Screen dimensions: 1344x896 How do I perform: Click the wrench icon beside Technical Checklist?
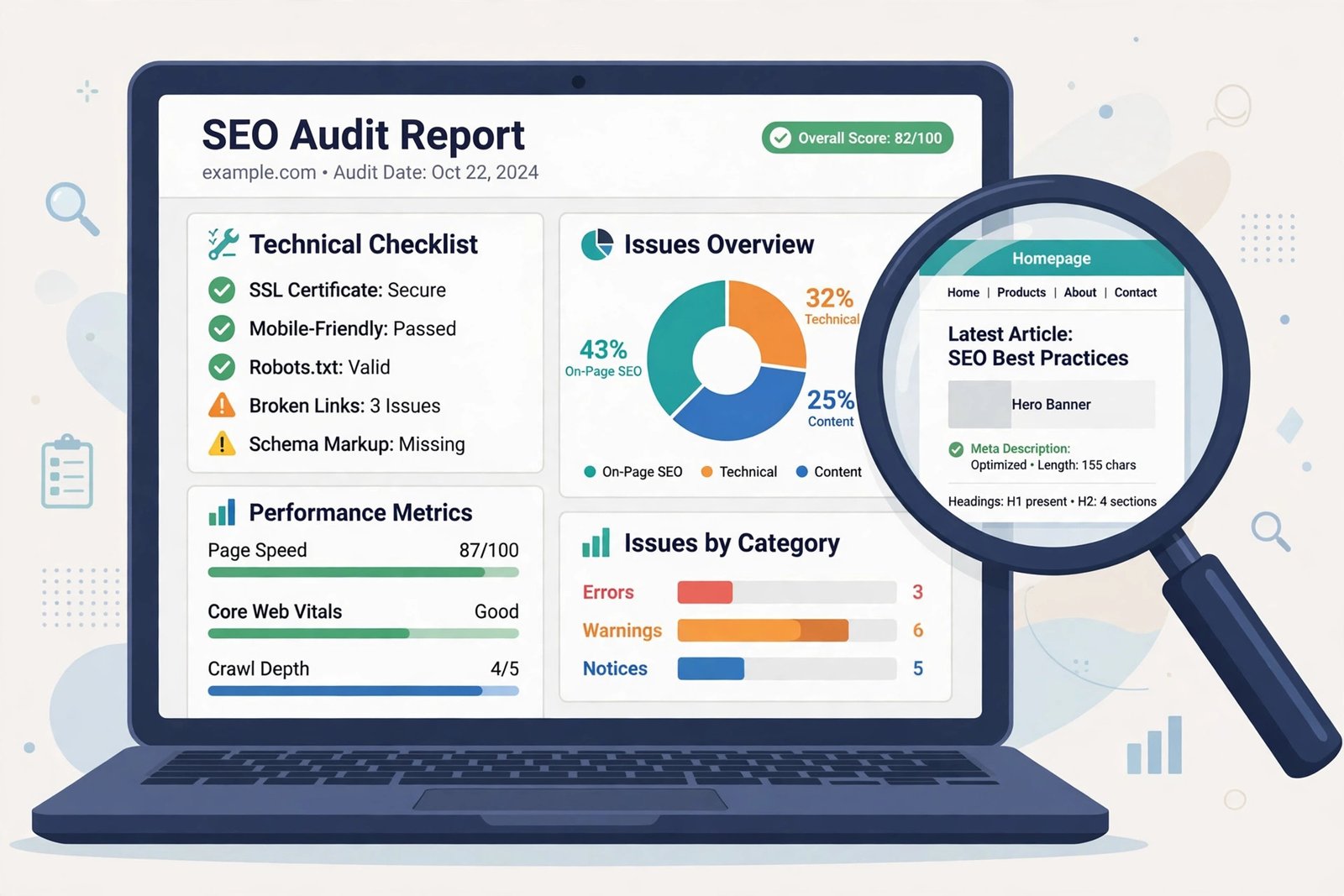223,244
